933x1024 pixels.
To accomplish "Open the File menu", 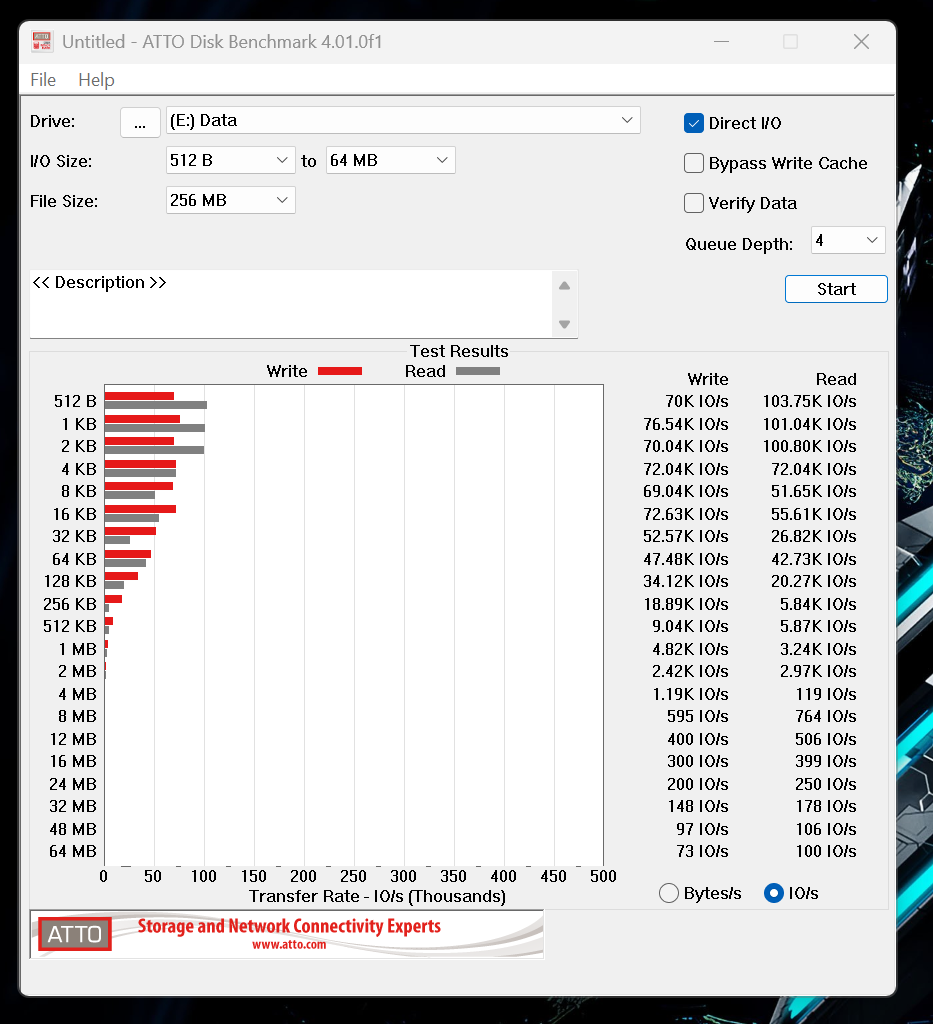I will [43, 80].
